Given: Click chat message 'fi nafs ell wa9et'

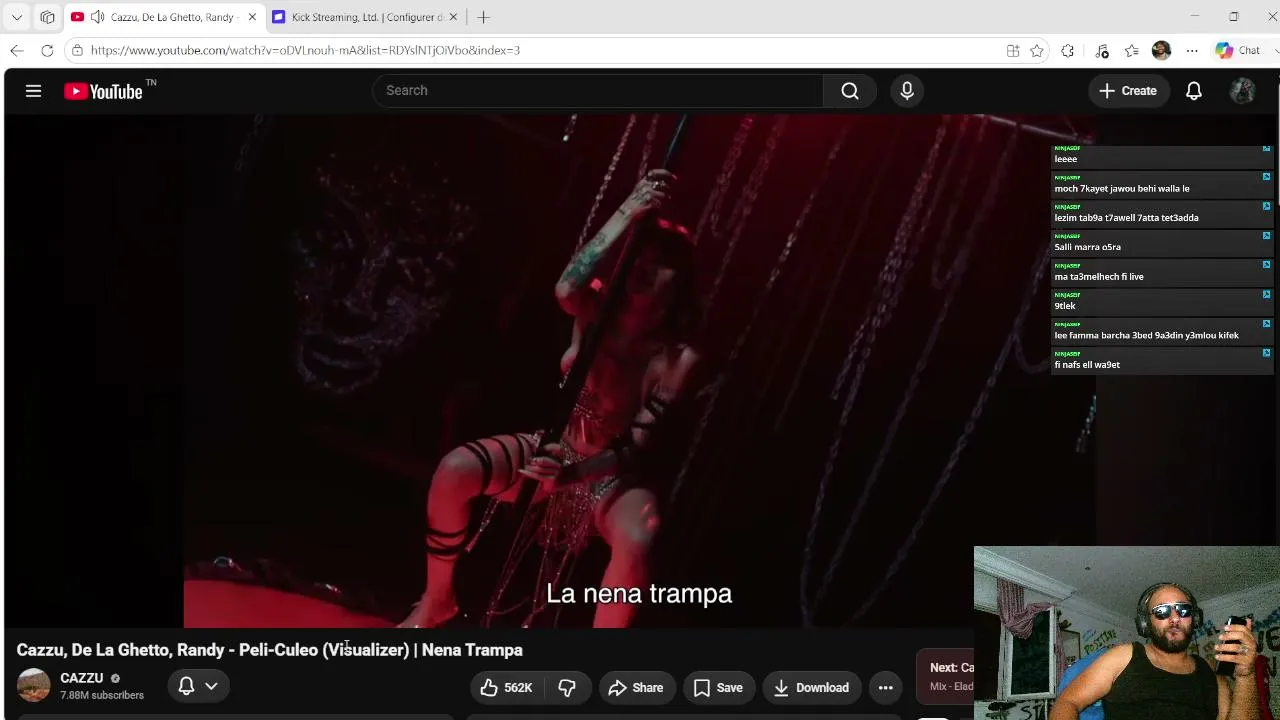Looking at the screenshot, I should point(1087,365).
